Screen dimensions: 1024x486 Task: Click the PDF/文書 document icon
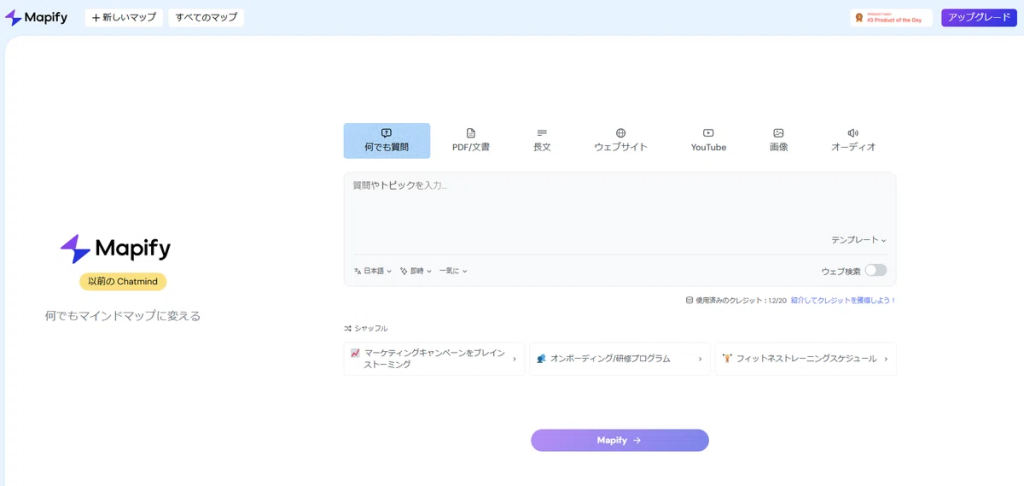tap(471, 133)
